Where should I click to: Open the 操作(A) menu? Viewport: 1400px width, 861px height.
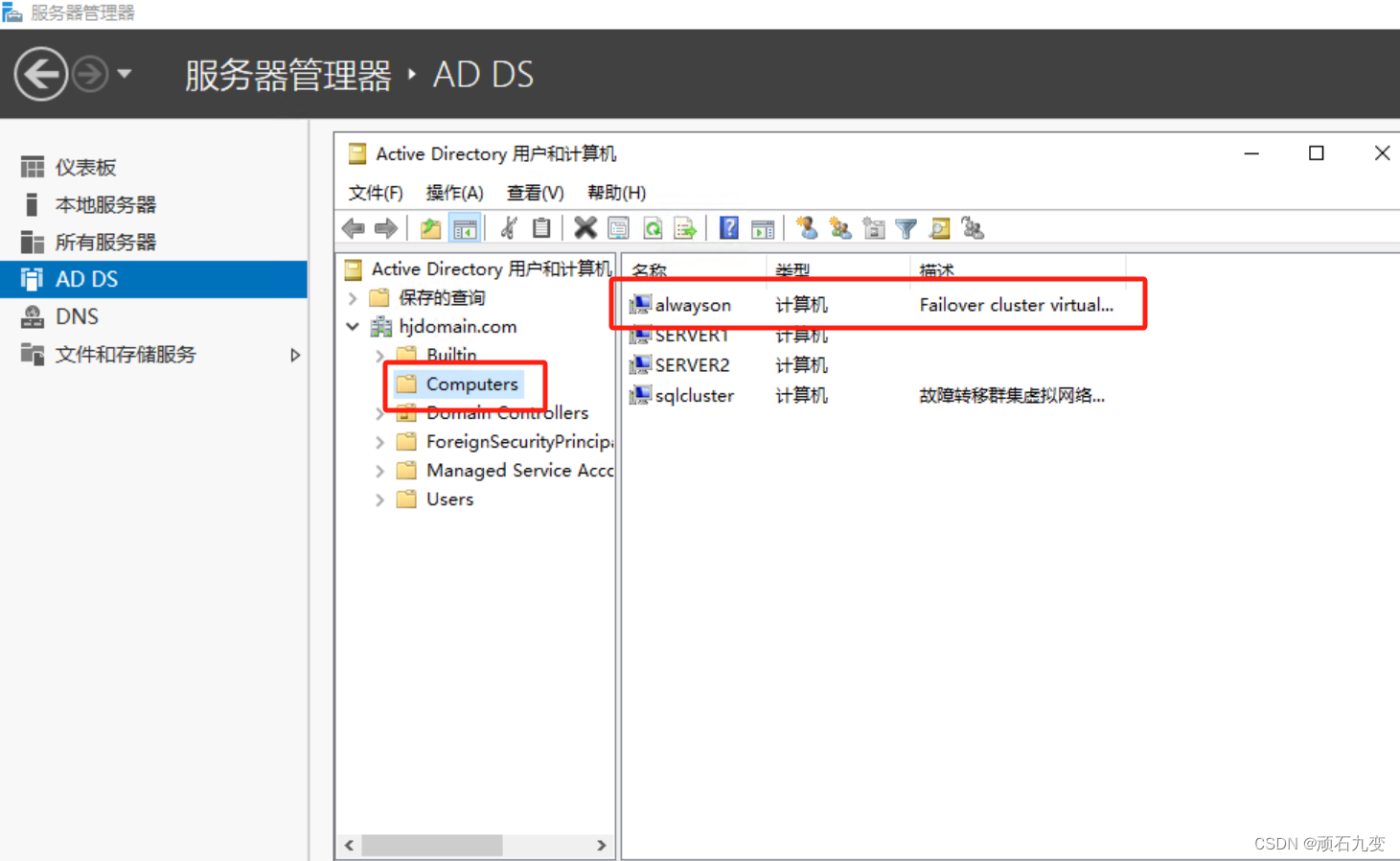[454, 193]
